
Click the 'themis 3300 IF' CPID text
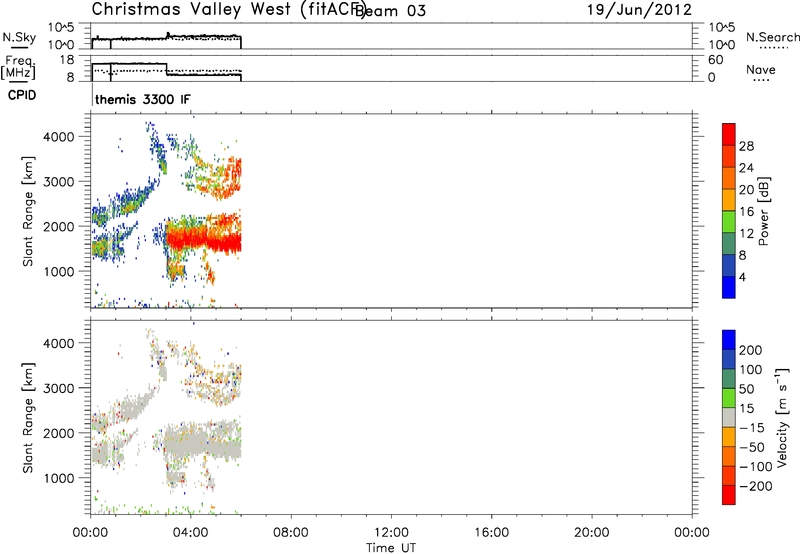tap(143, 99)
